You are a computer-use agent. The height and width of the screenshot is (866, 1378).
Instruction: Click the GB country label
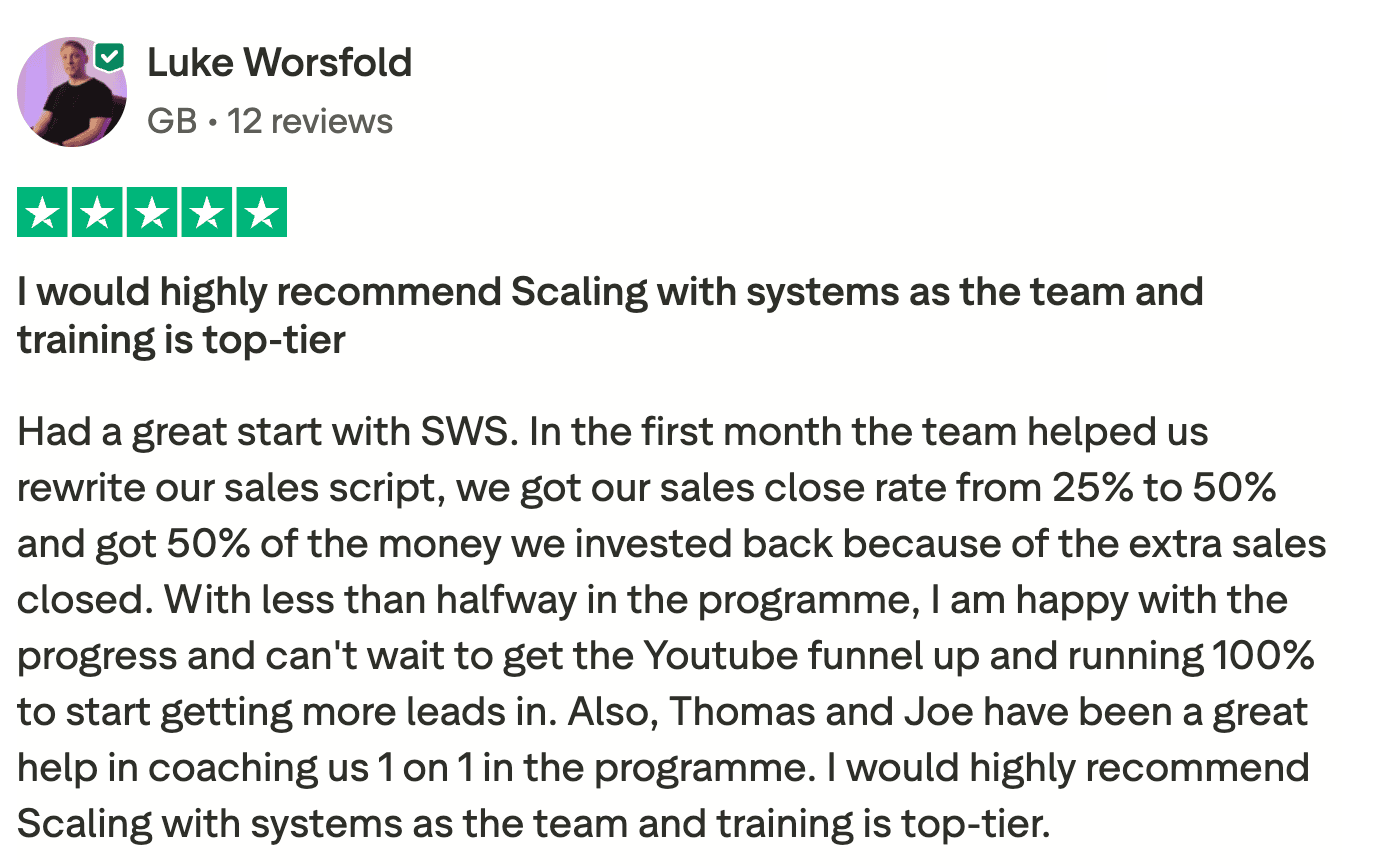(172, 122)
